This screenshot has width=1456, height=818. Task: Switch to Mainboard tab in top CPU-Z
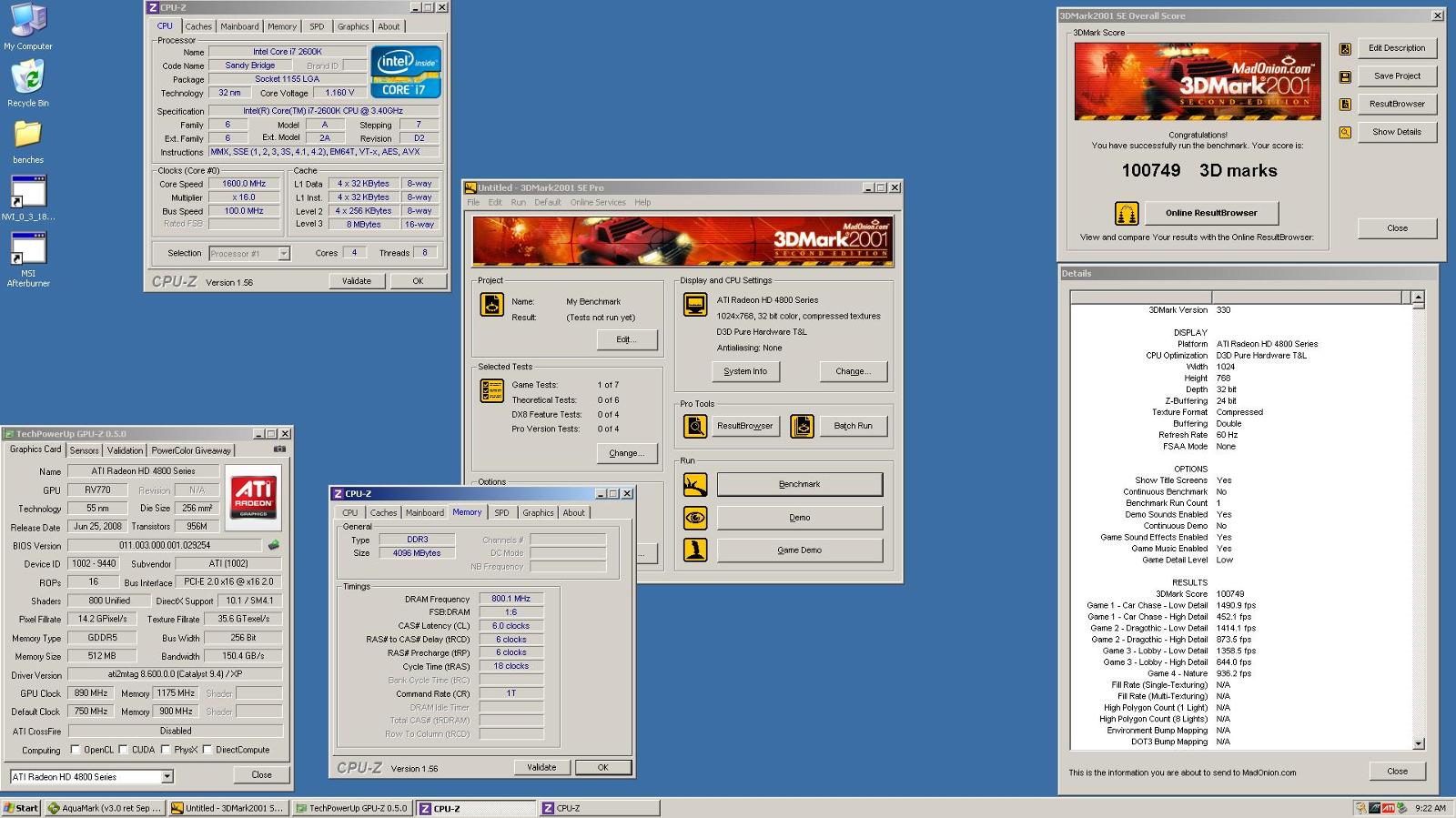click(240, 26)
